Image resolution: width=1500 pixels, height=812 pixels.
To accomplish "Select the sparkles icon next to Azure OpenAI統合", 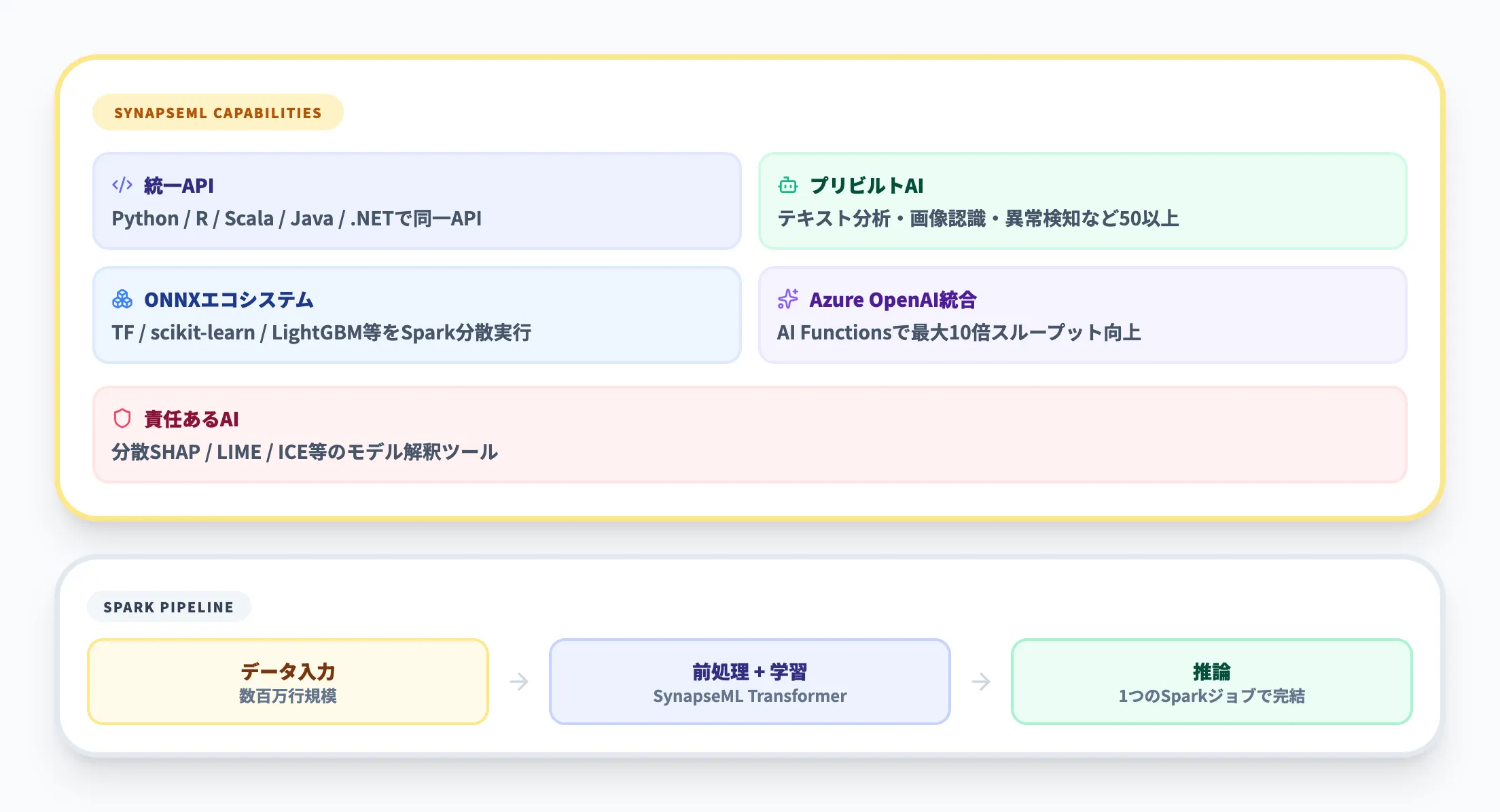I will coord(787,299).
